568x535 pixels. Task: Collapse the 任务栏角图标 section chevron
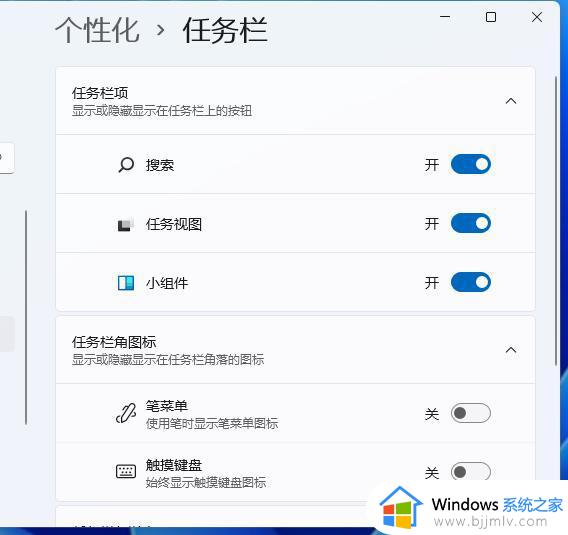[x=511, y=350]
